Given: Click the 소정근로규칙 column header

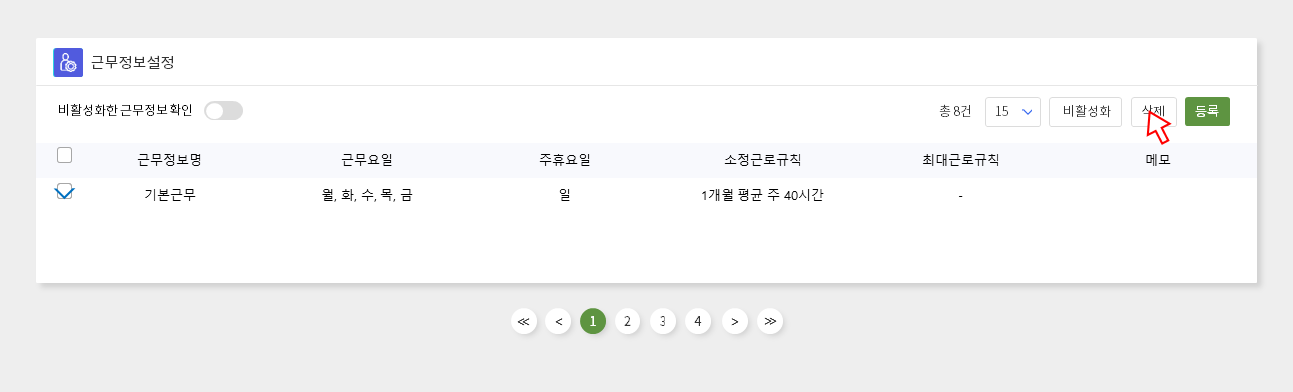Looking at the screenshot, I should pyautogui.click(x=763, y=160).
